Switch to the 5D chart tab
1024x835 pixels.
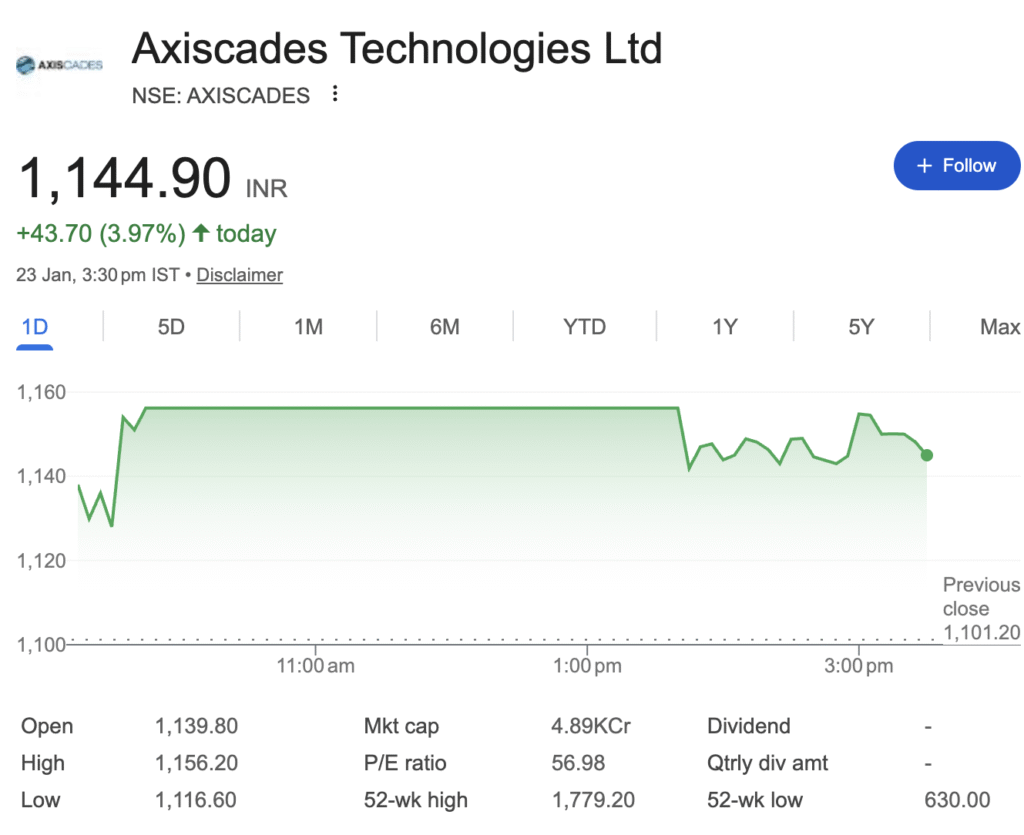[171, 327]
